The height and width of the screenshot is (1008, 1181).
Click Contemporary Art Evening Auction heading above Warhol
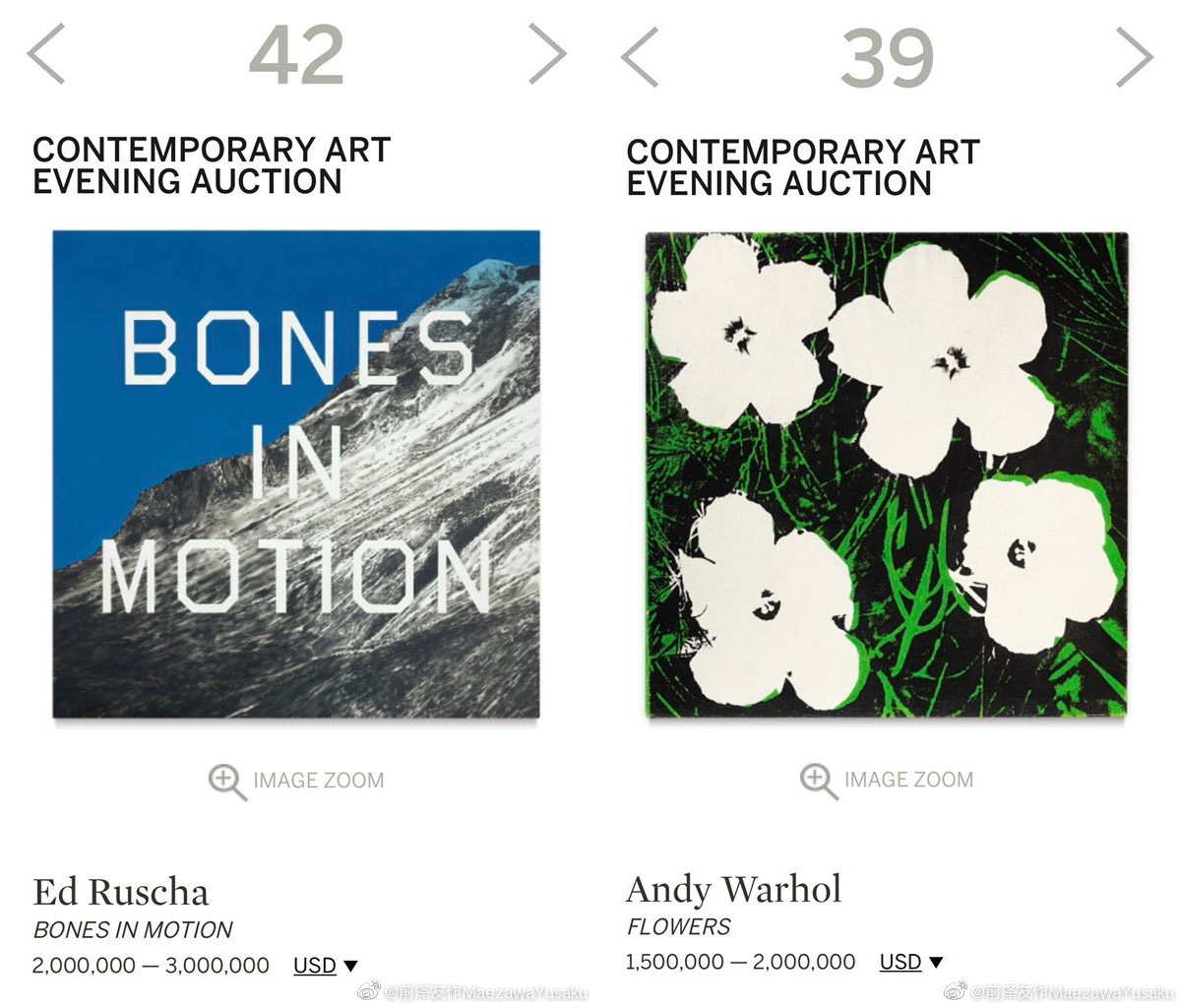tap(803, 167)
